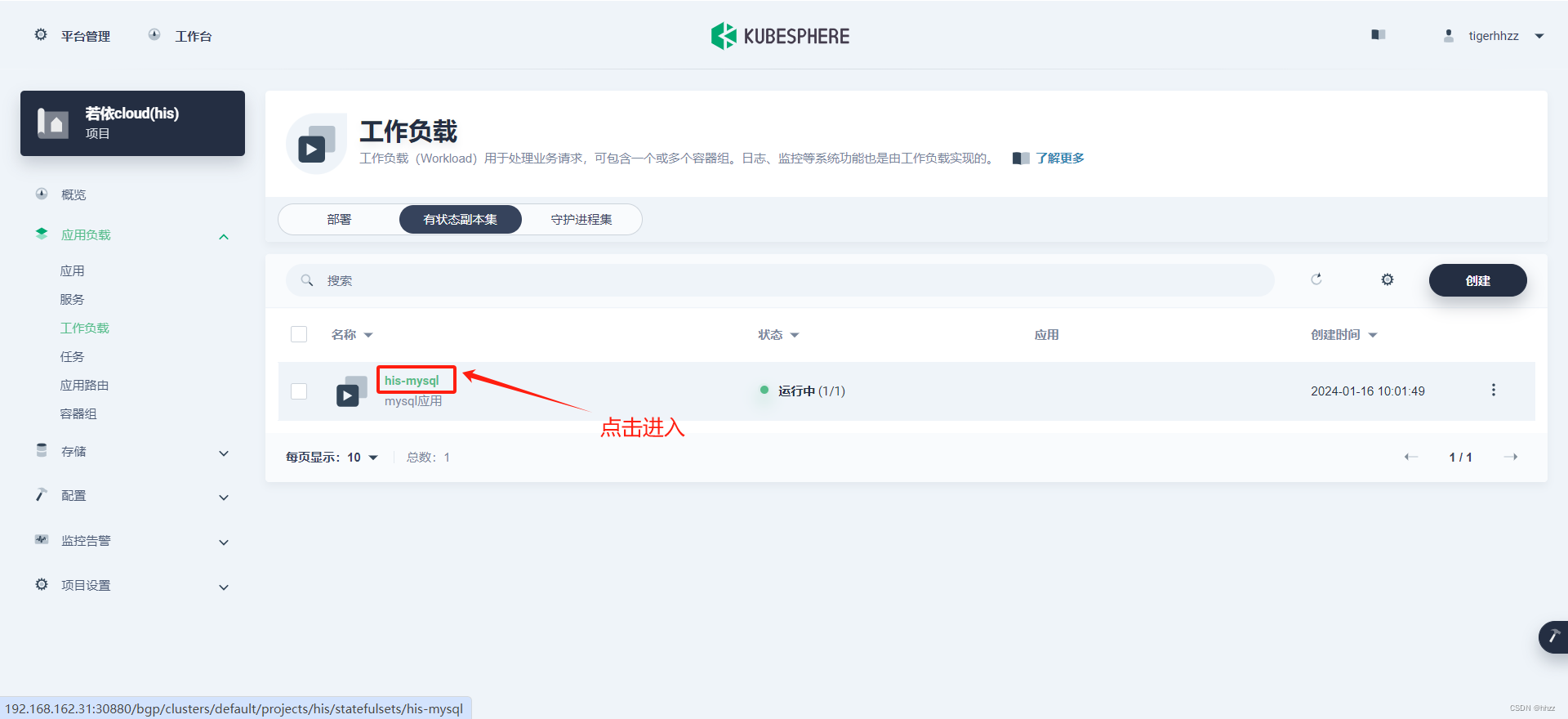The image size is (1568, 719).
Task: Open 容器组 in the sidebar
Action: click(x=78, y=413)
